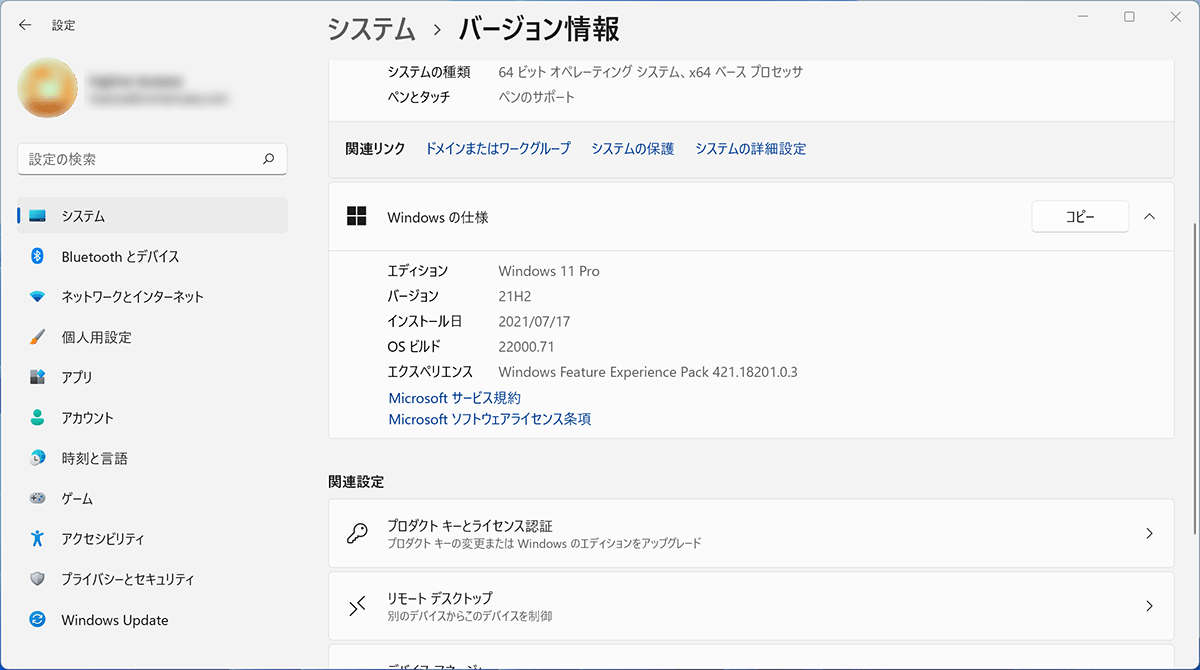Collapse the Windows の仕様 section

tap(1149, 216)
